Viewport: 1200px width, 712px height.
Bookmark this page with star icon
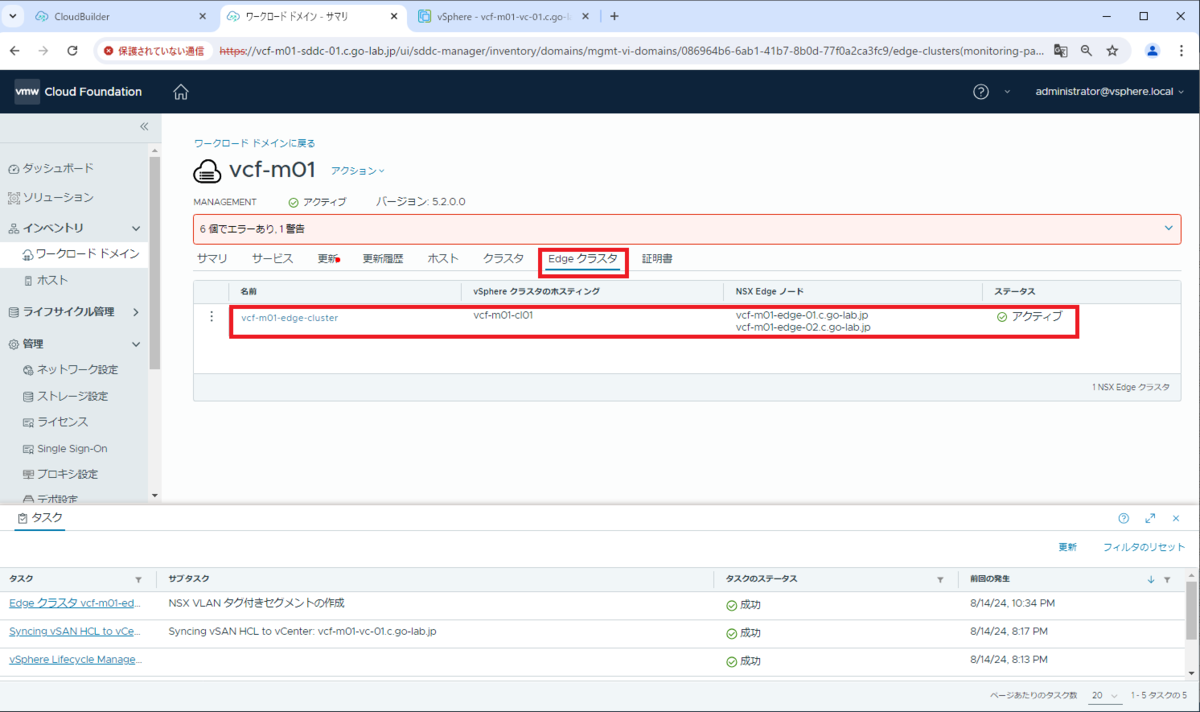1112,51
